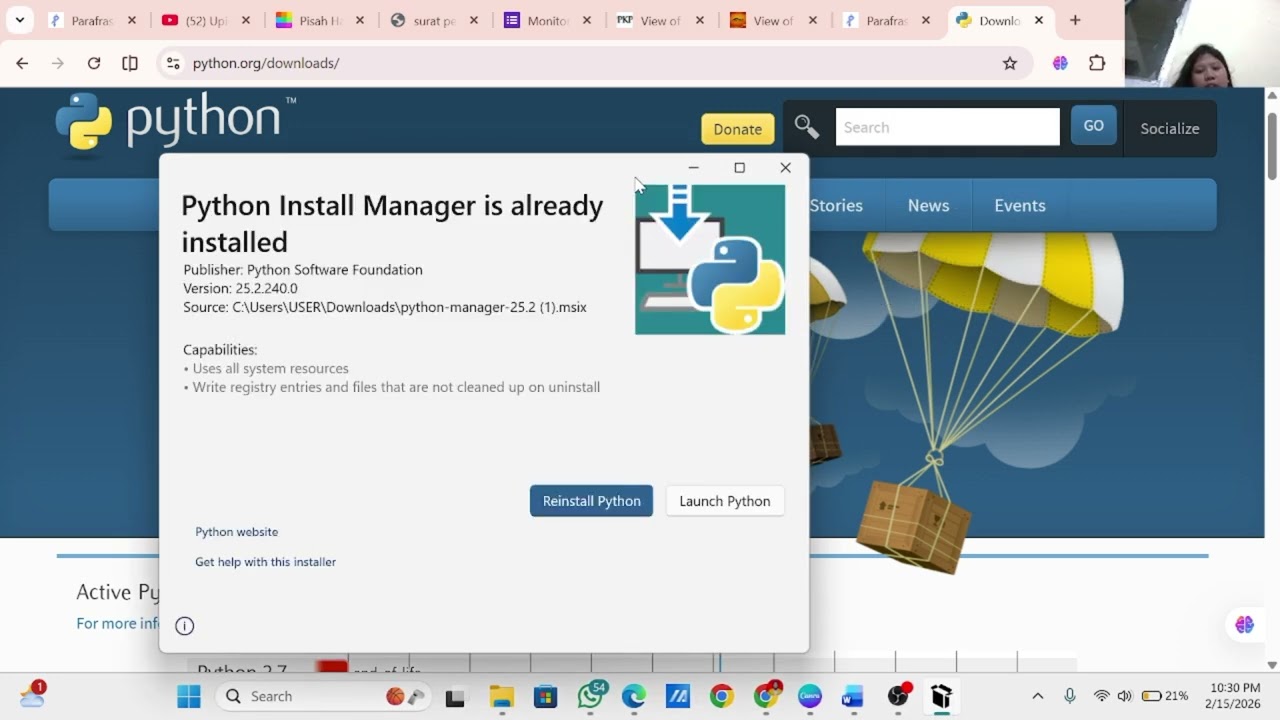
Task: Launch Python from the installer dialog
Action: pyautogui.click(x=725, y=501)
